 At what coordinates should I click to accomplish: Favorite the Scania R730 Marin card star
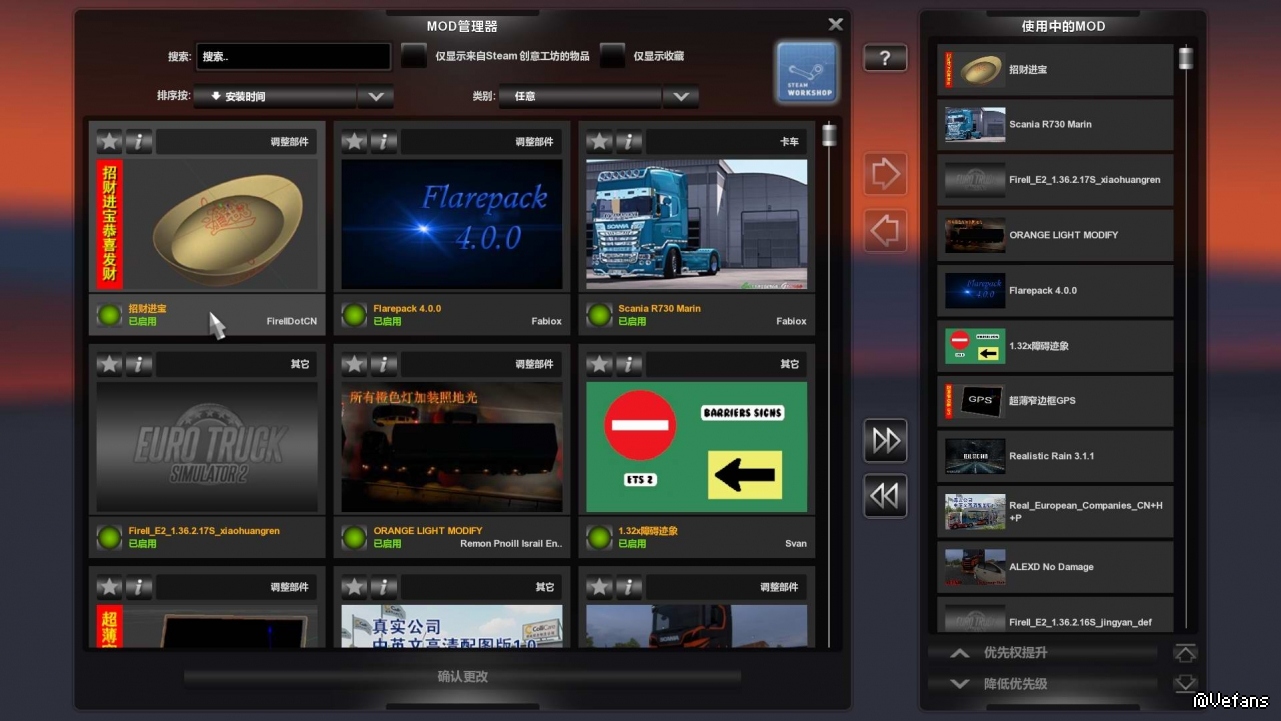point(599,142)
